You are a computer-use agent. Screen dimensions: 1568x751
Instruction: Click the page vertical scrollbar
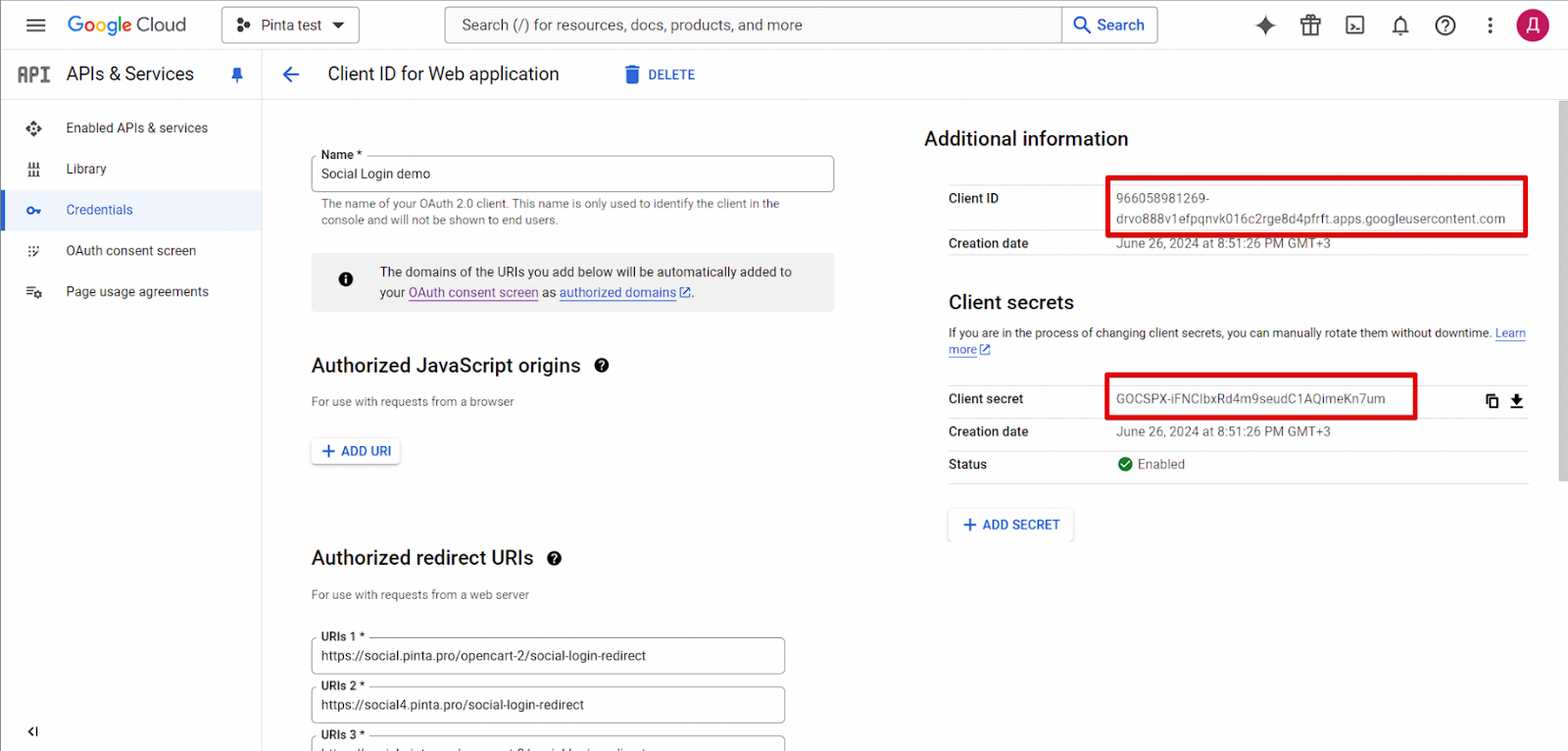[x=1562, y=290]
